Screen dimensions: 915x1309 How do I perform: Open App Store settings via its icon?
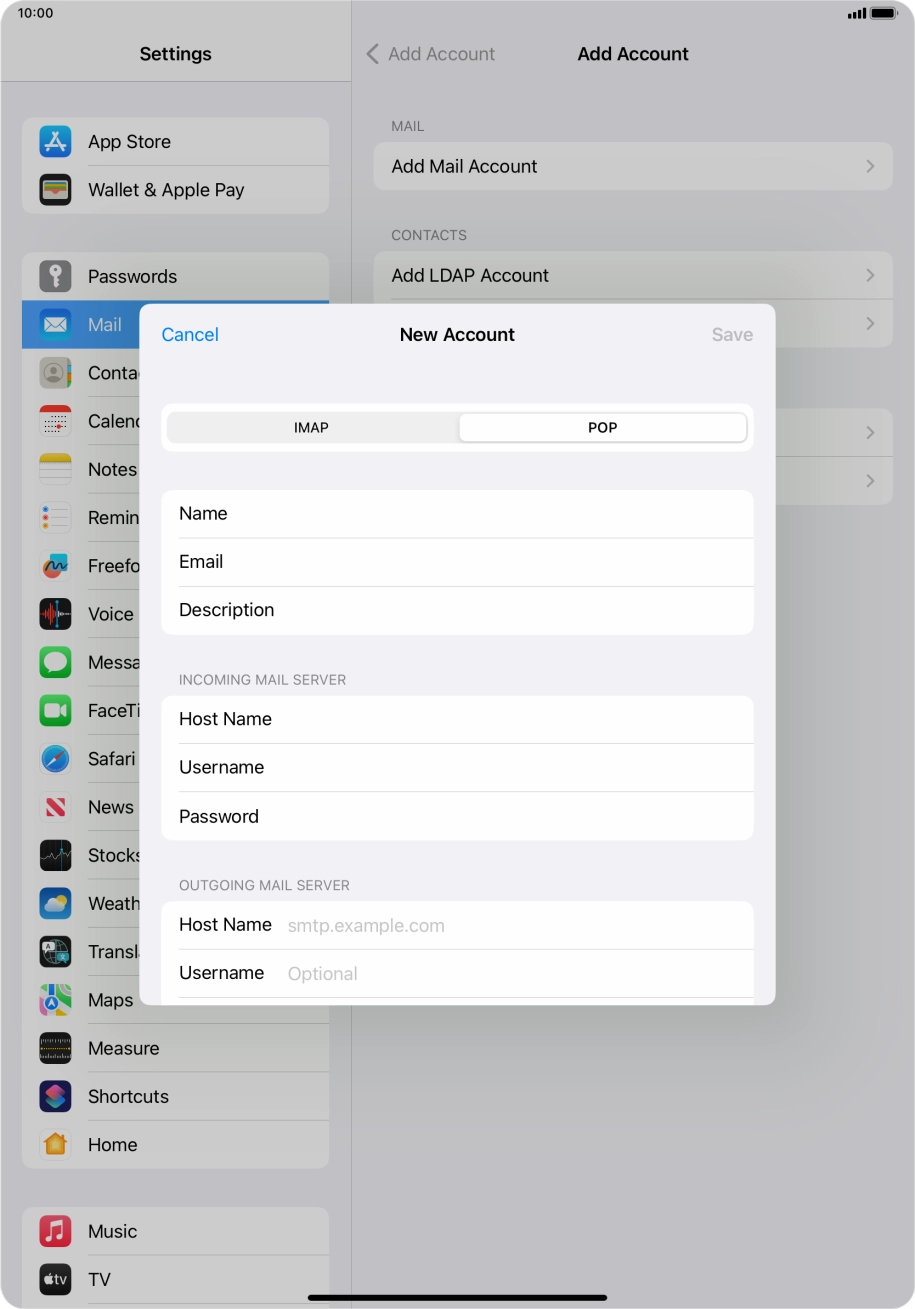(x=55, y=141)
